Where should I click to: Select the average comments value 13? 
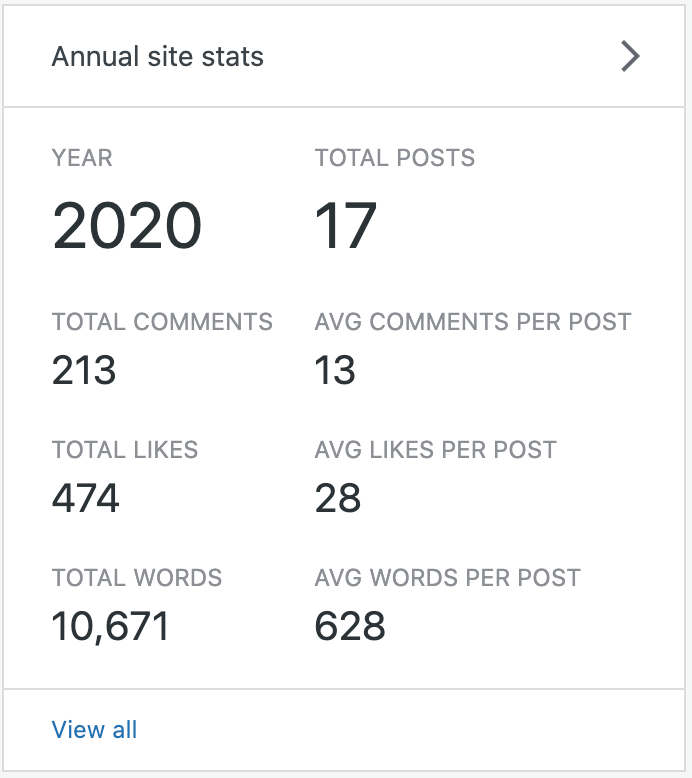coord(335,371)
